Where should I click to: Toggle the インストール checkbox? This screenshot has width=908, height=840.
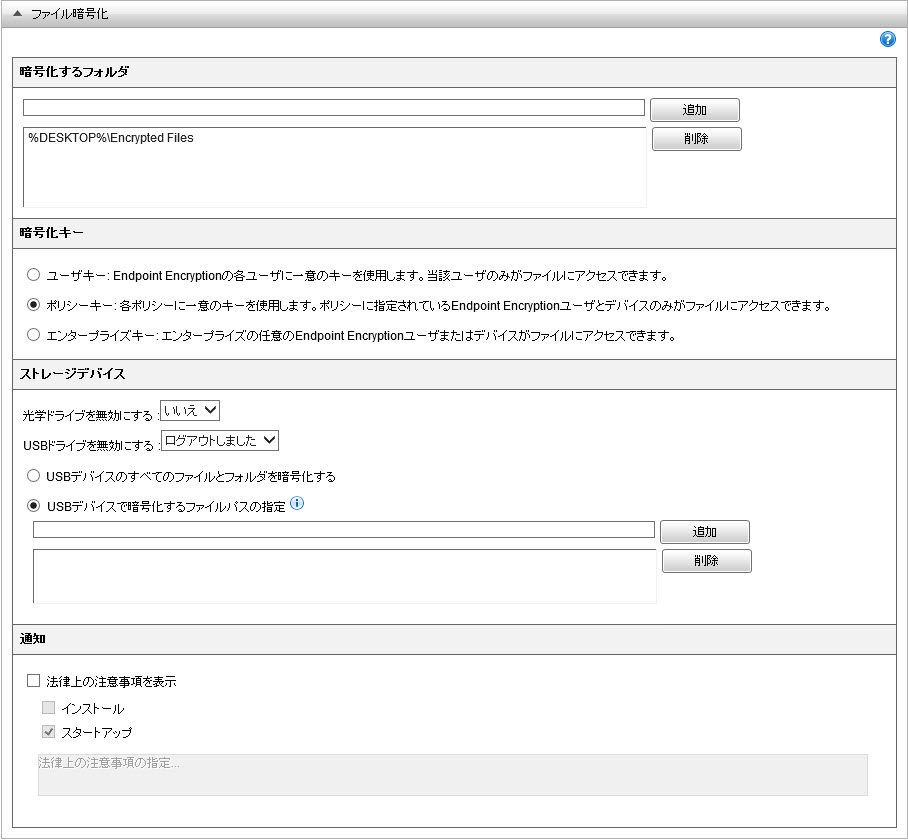point(49,708)
